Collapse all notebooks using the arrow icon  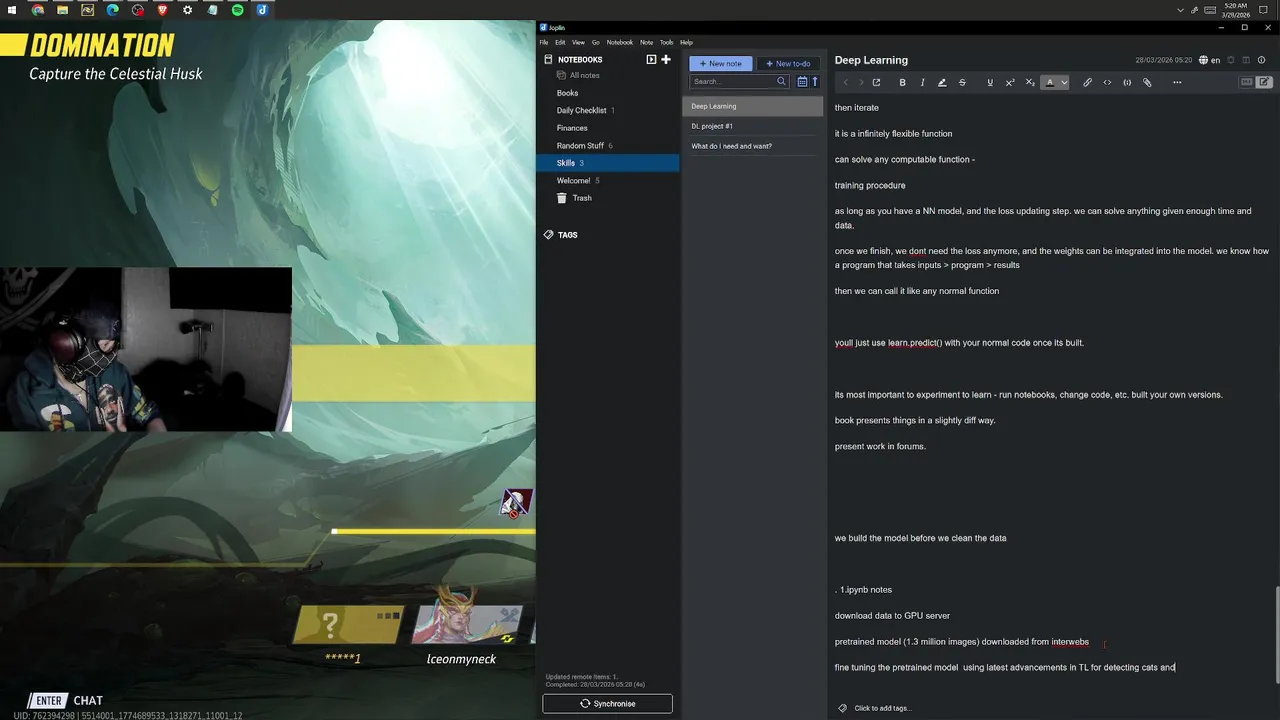[x=651, y=59]
